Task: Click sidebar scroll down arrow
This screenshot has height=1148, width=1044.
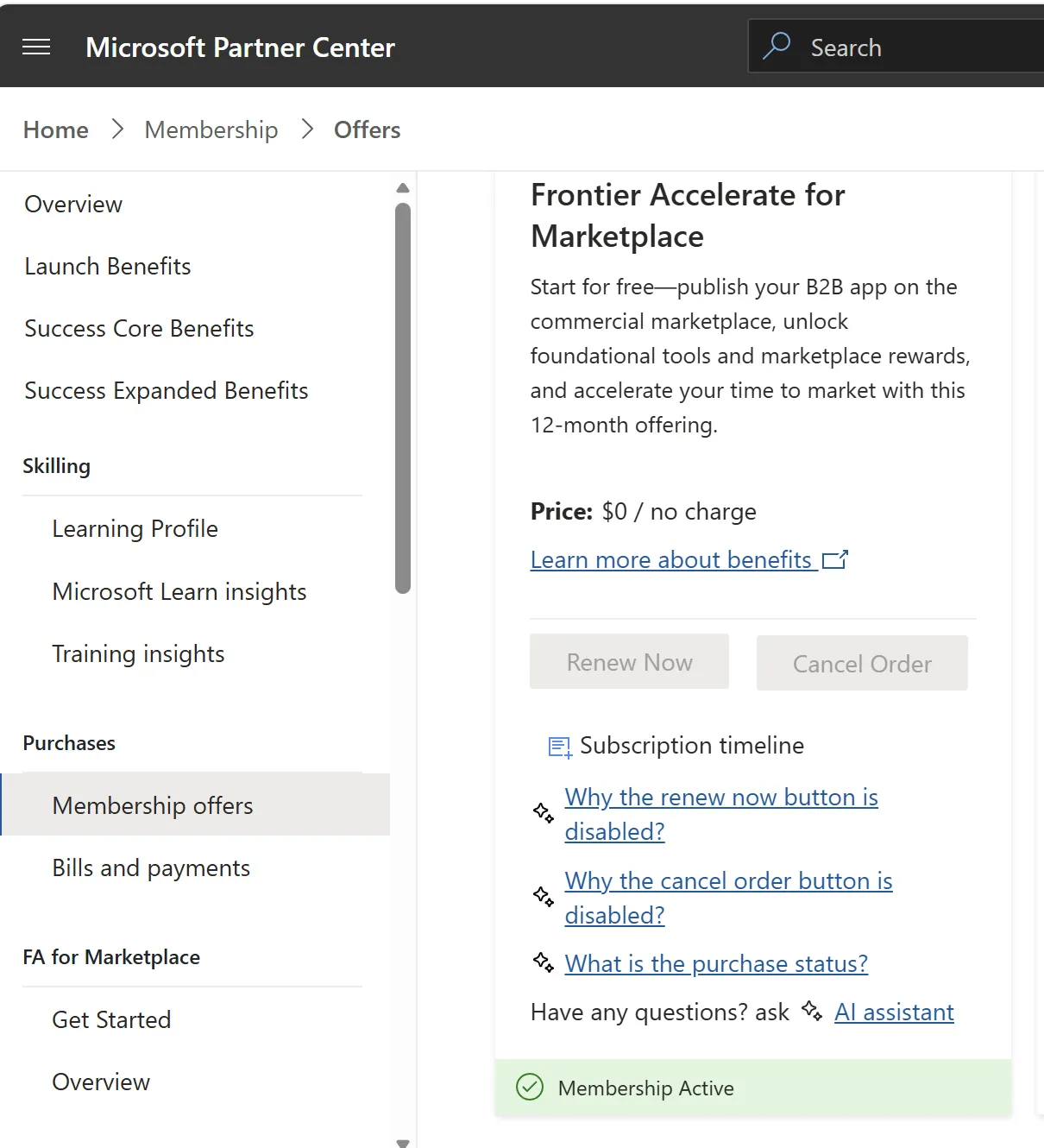Action: 402,1142
